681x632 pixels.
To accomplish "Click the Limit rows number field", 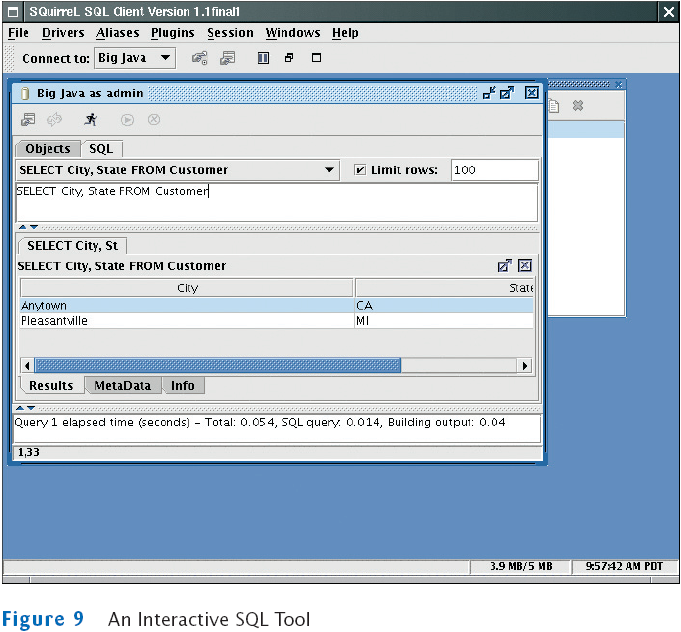I will (493, 170).
